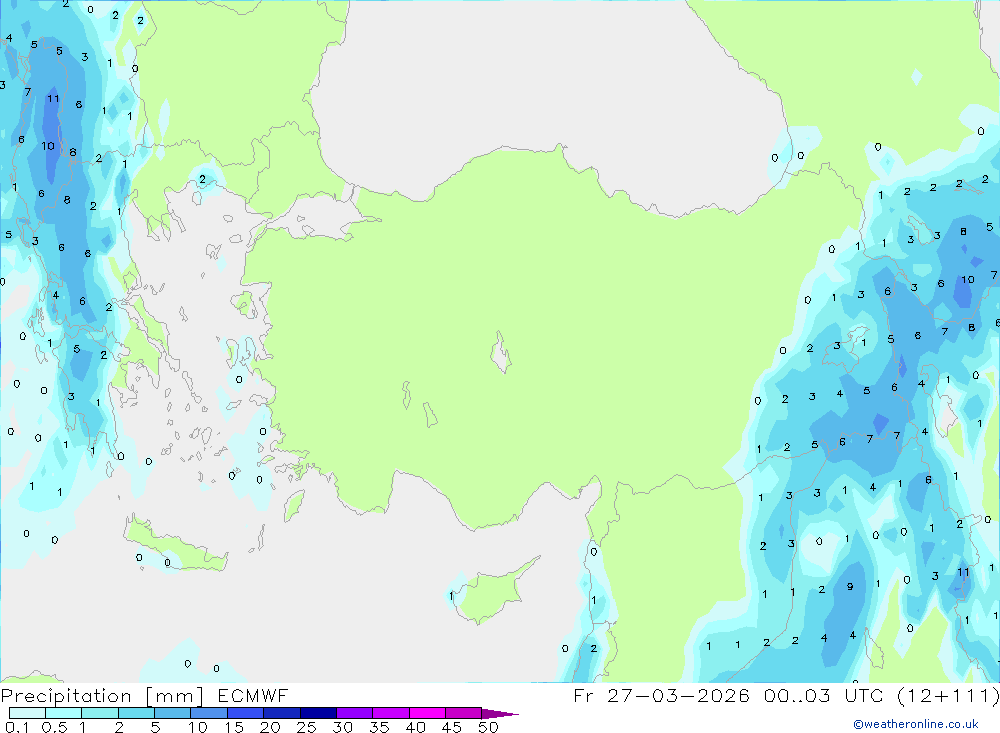Click the legend scale label "40"

[x=415, y=727]
